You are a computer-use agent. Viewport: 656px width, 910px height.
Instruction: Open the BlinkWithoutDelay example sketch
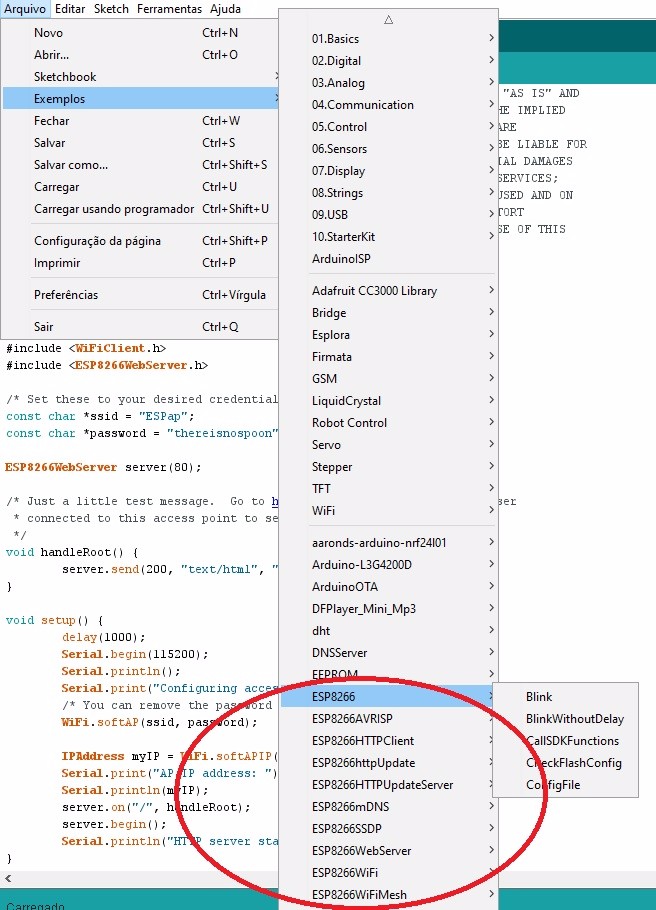click(565, 718)
